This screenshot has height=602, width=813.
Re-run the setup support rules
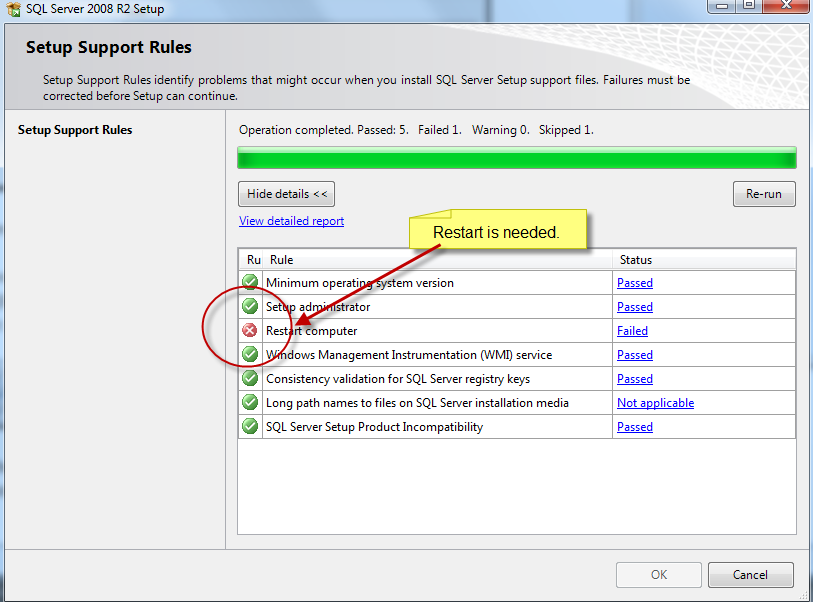point(764,194)
